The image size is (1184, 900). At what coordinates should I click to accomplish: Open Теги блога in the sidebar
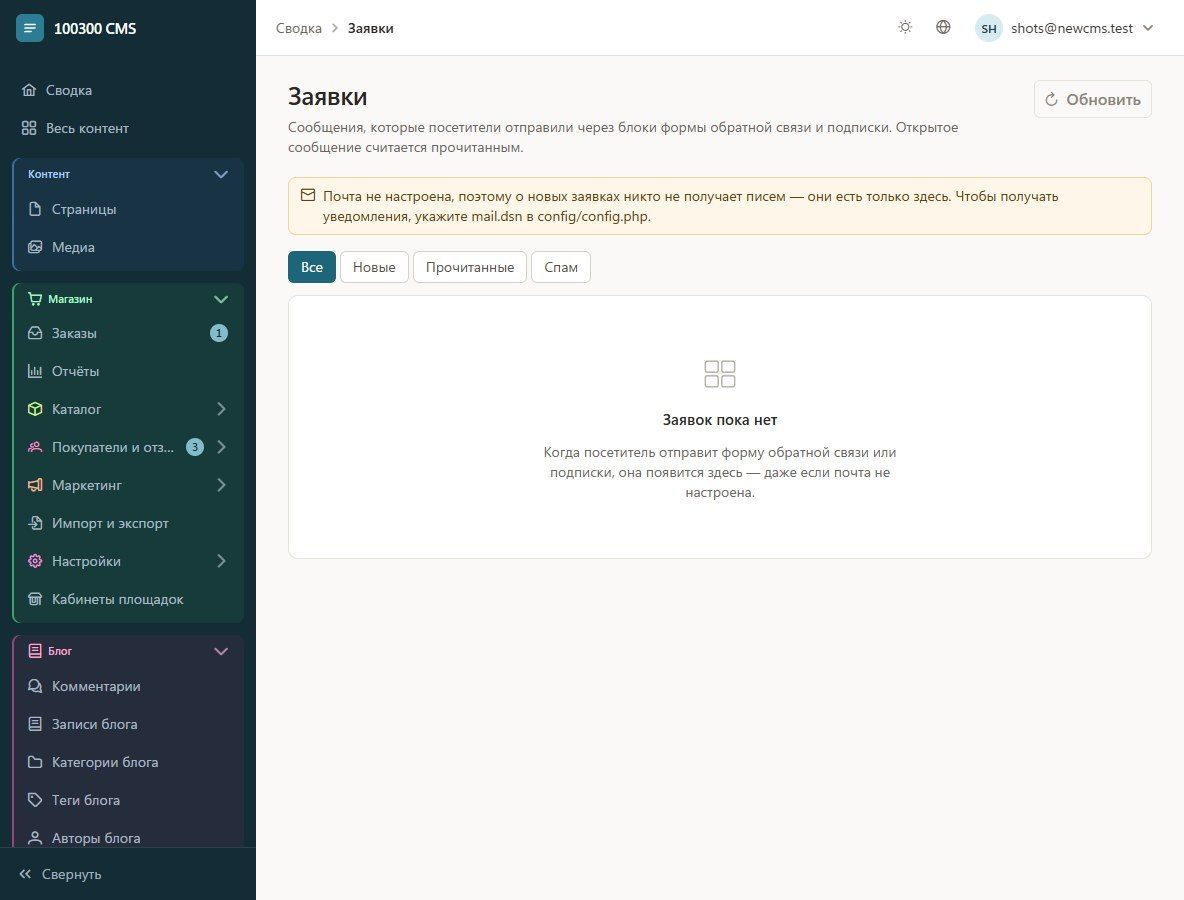tap(128, 800)
